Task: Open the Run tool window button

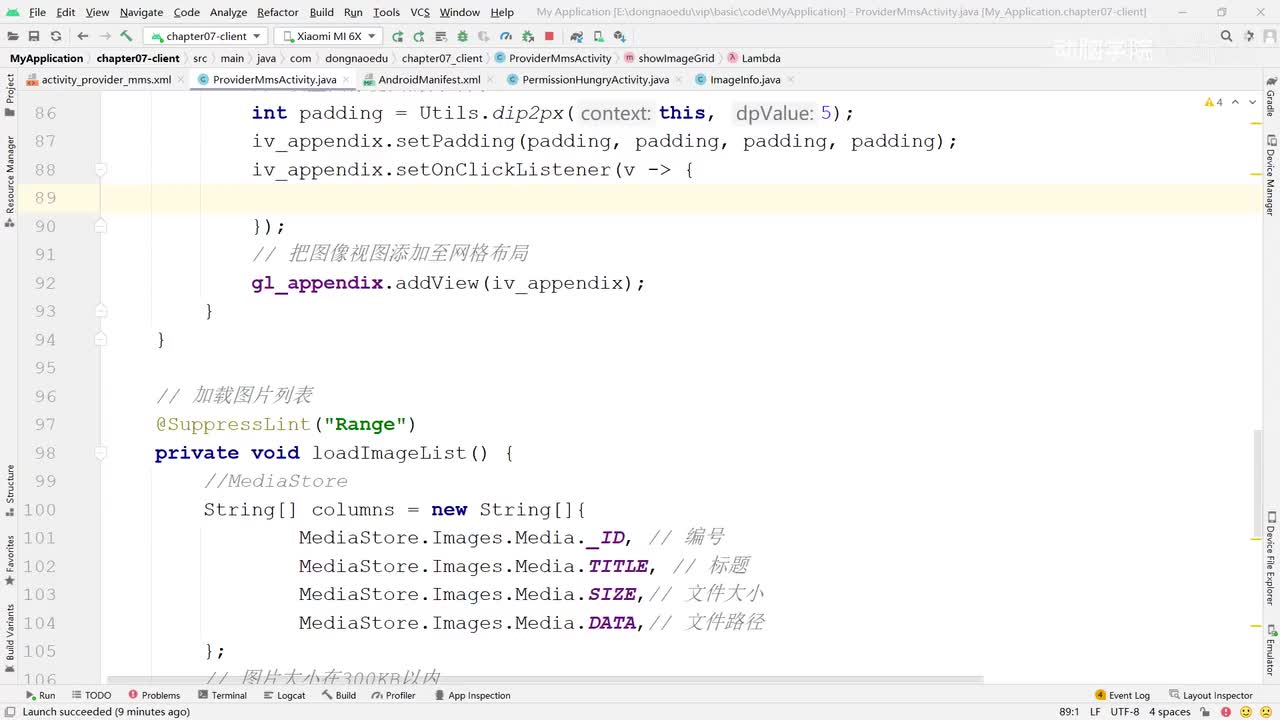Action: click(40, 696)
